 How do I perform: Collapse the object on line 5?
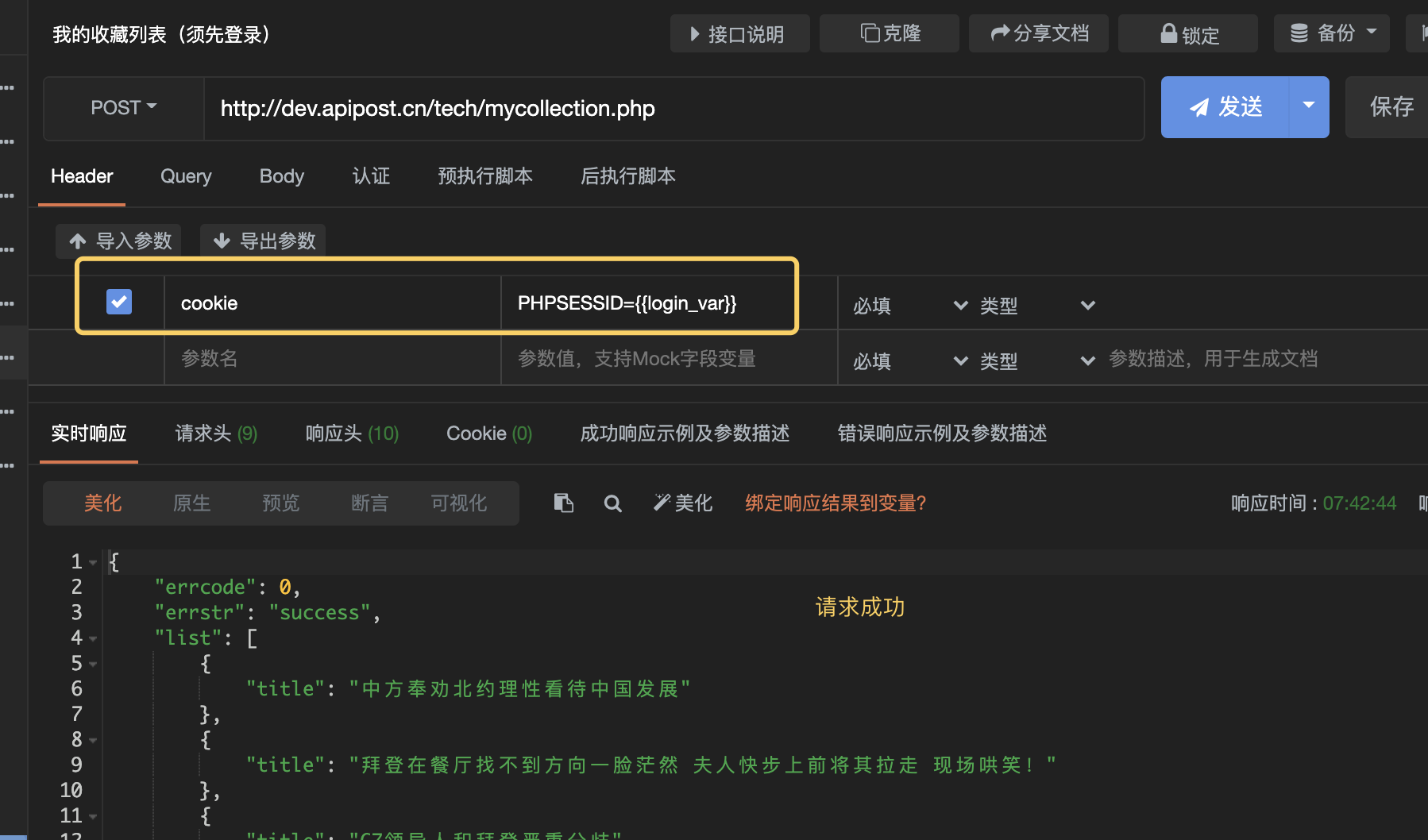coord(93,664)
